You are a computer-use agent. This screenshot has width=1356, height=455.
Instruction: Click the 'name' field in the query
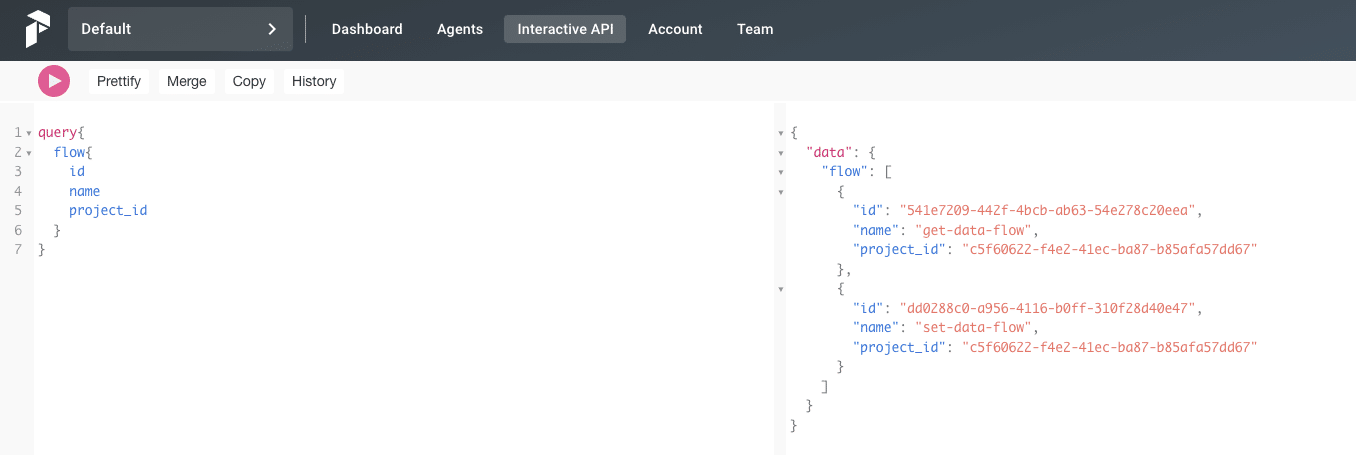[x=85, y=191]
